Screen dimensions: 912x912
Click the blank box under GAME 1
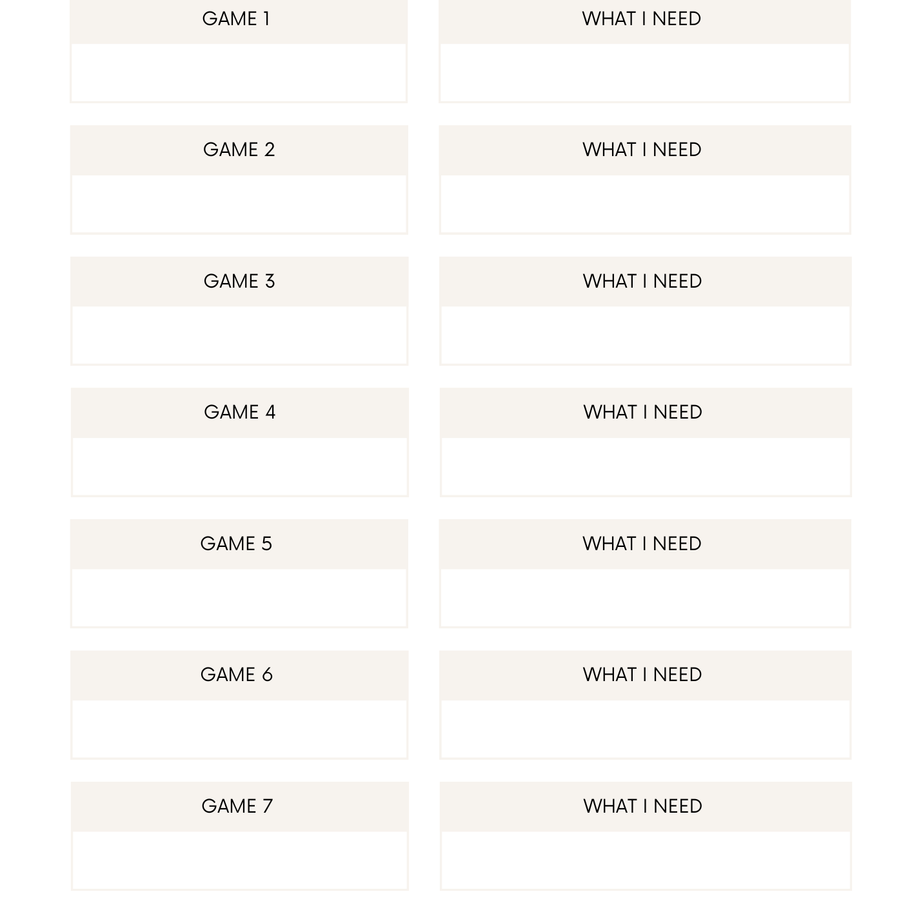[238, 72]
